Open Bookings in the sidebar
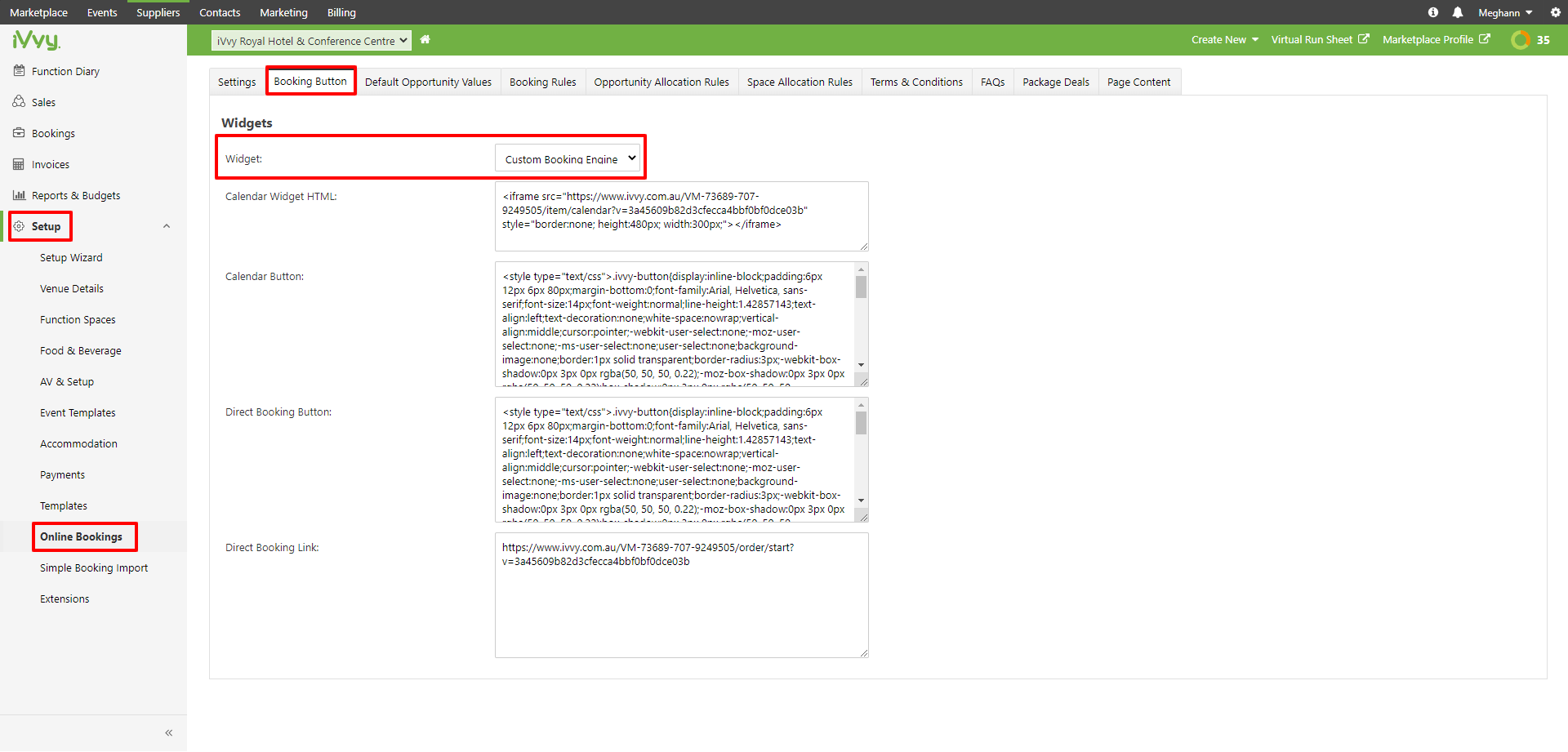The width and height of the screenshot is (1568, 752). tap(53, 133)
